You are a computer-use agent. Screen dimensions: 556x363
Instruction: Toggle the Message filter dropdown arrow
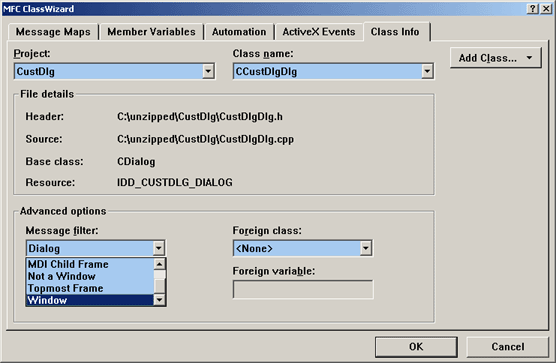coord(159,248)
